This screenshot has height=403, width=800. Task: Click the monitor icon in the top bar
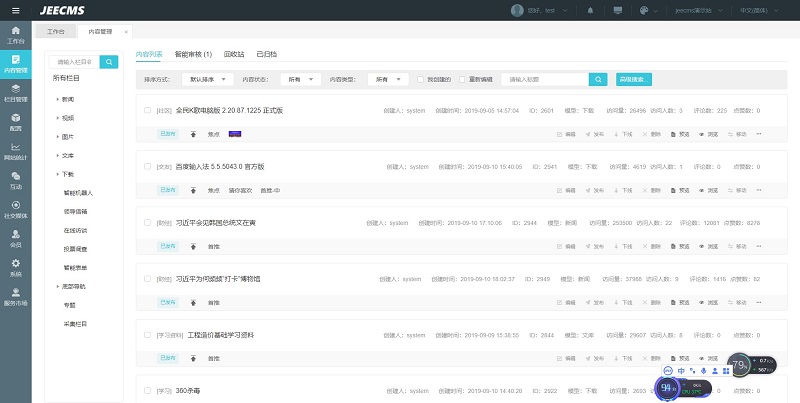[x=618, y=10]
